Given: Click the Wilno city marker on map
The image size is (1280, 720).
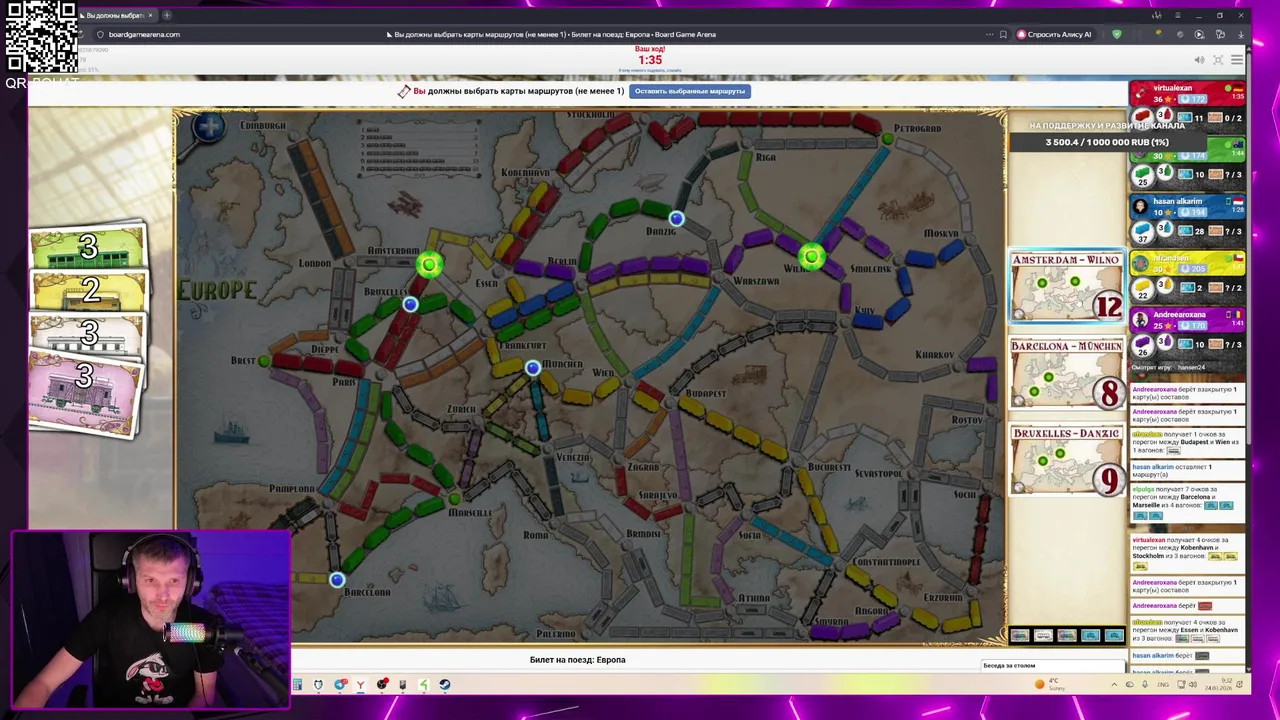Looking at the screenshot, I should pyautogui.click(x=811, y=257).
